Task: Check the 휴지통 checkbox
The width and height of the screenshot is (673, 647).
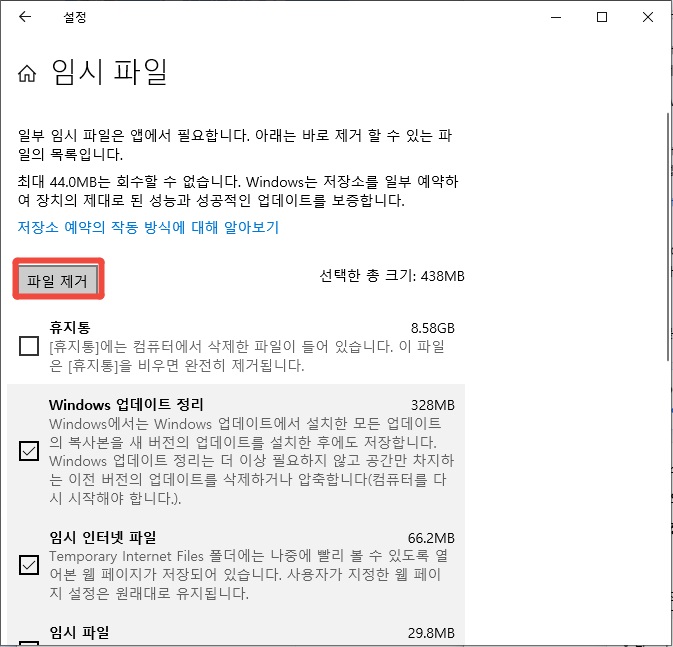Action: pyautogui.click(x=29, y=346)
